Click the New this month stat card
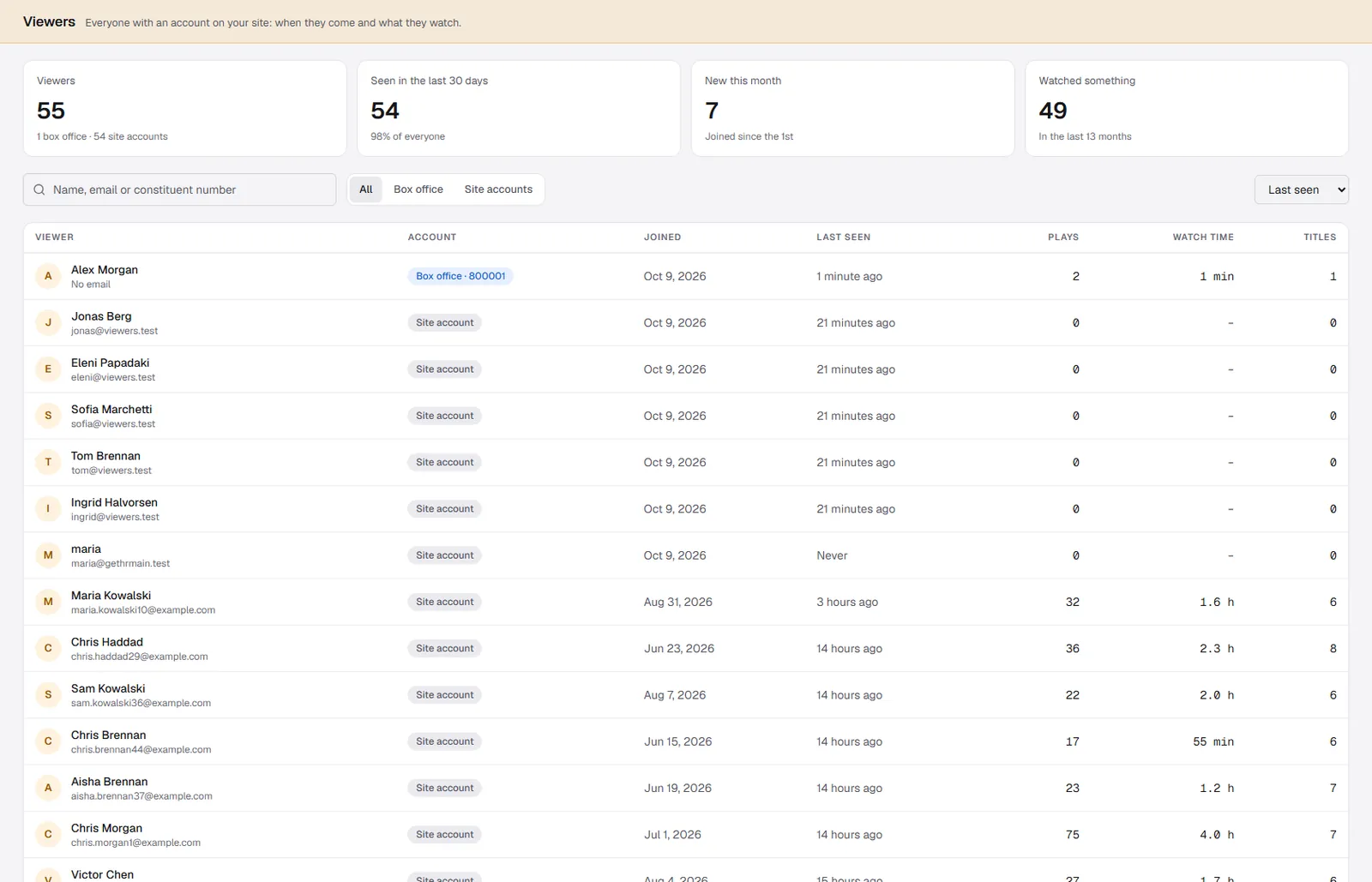Viewport: 1372px width, 882px height. pyautogui.click(x=853, y=108)
